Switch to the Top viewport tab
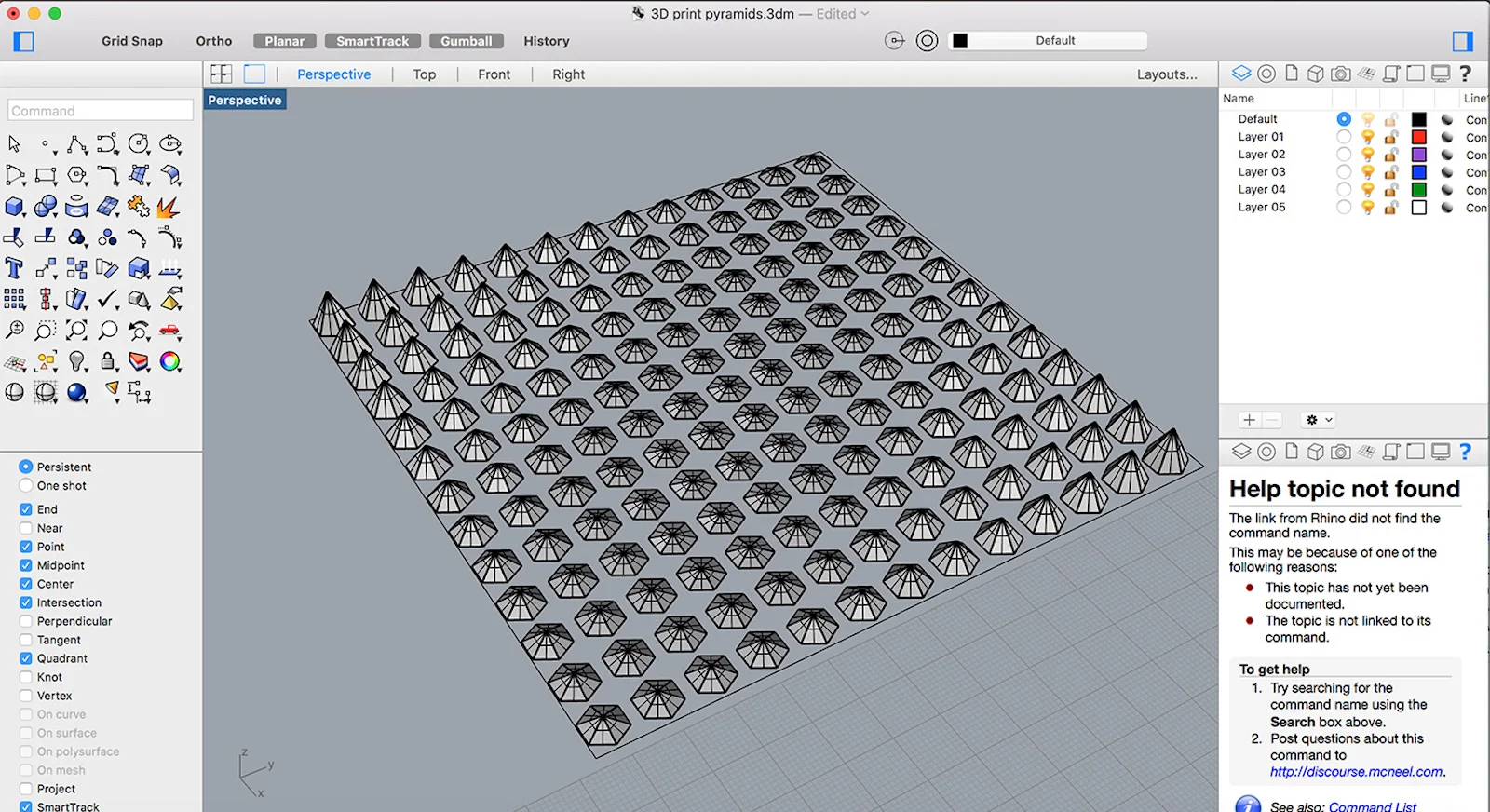 (x=425, y=74)
